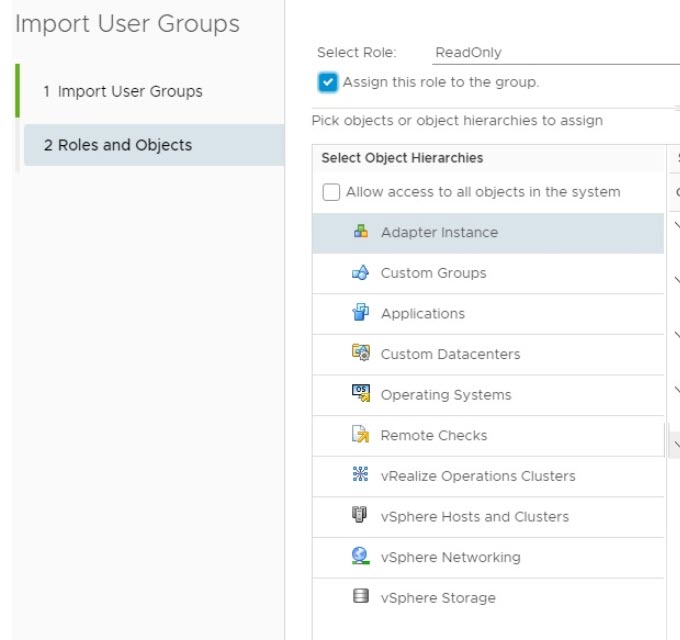Viewport: 680px width, 640px height.
Task: Click the Adapter Instance icon
Action: click(361, 232)
